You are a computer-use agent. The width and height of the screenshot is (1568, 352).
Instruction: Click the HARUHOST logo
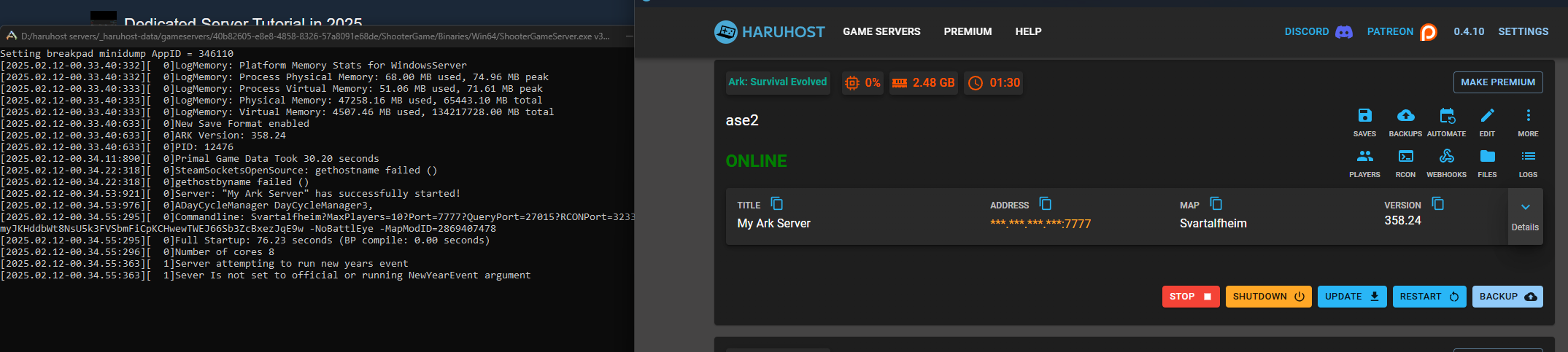coord(769,32)
